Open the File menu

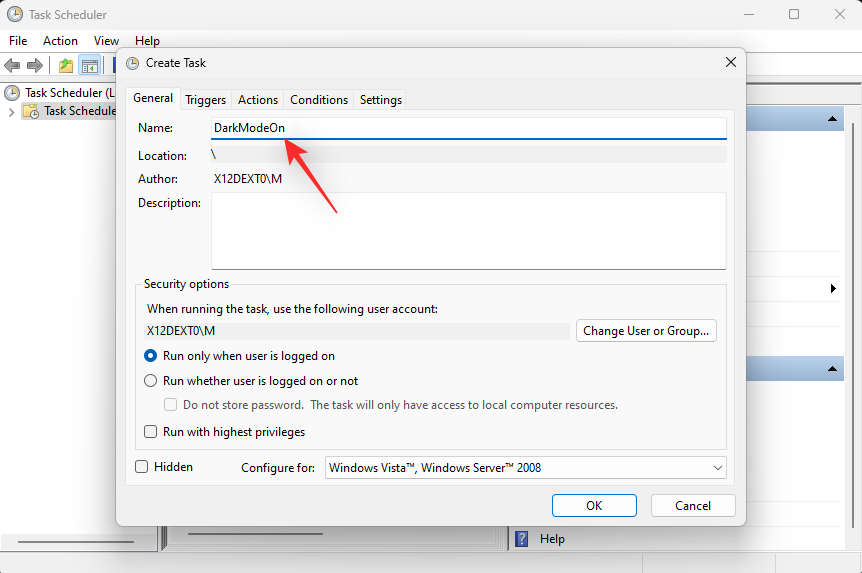[18, 41]
